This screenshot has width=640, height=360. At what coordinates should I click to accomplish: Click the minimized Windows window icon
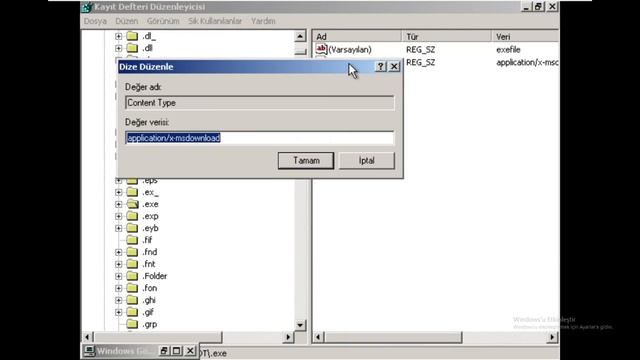point(89,351)
